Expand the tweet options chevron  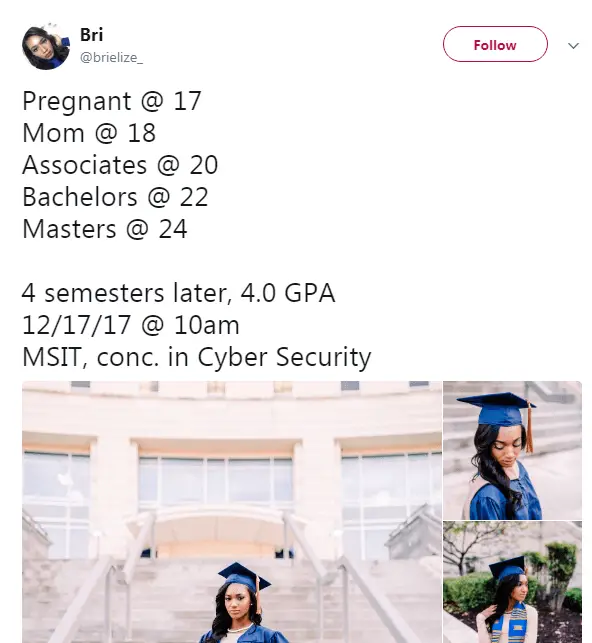(573, 46)
